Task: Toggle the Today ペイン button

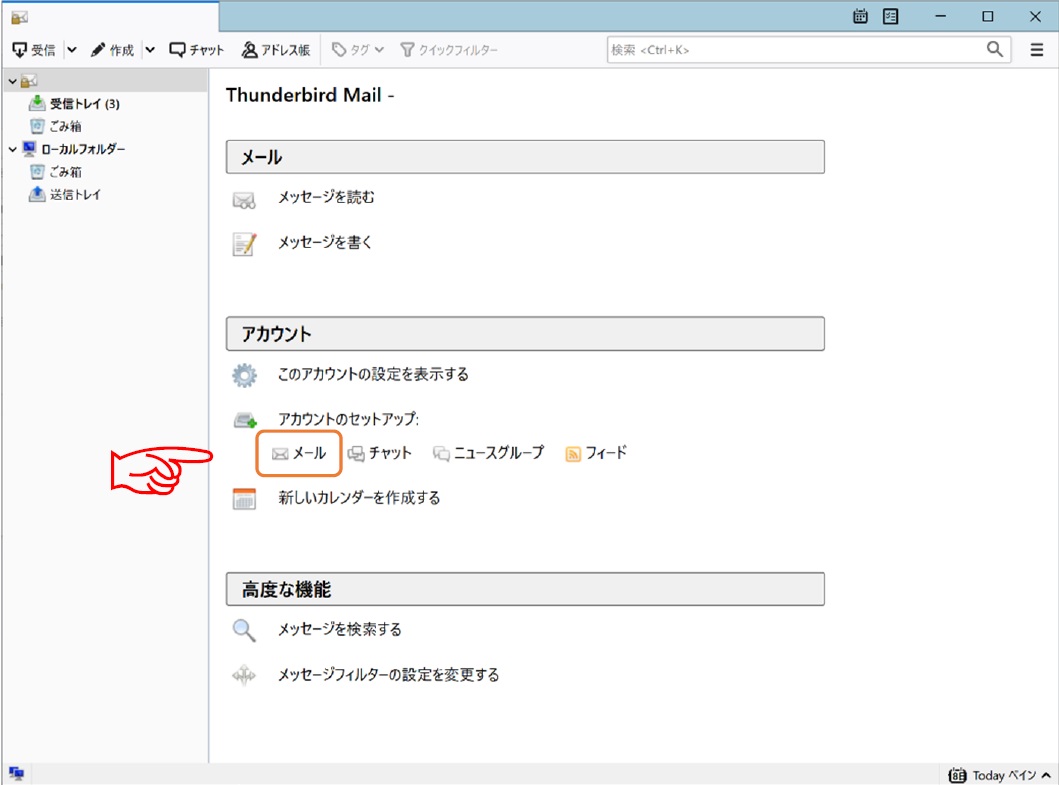Action: [x=1000, y=775]
